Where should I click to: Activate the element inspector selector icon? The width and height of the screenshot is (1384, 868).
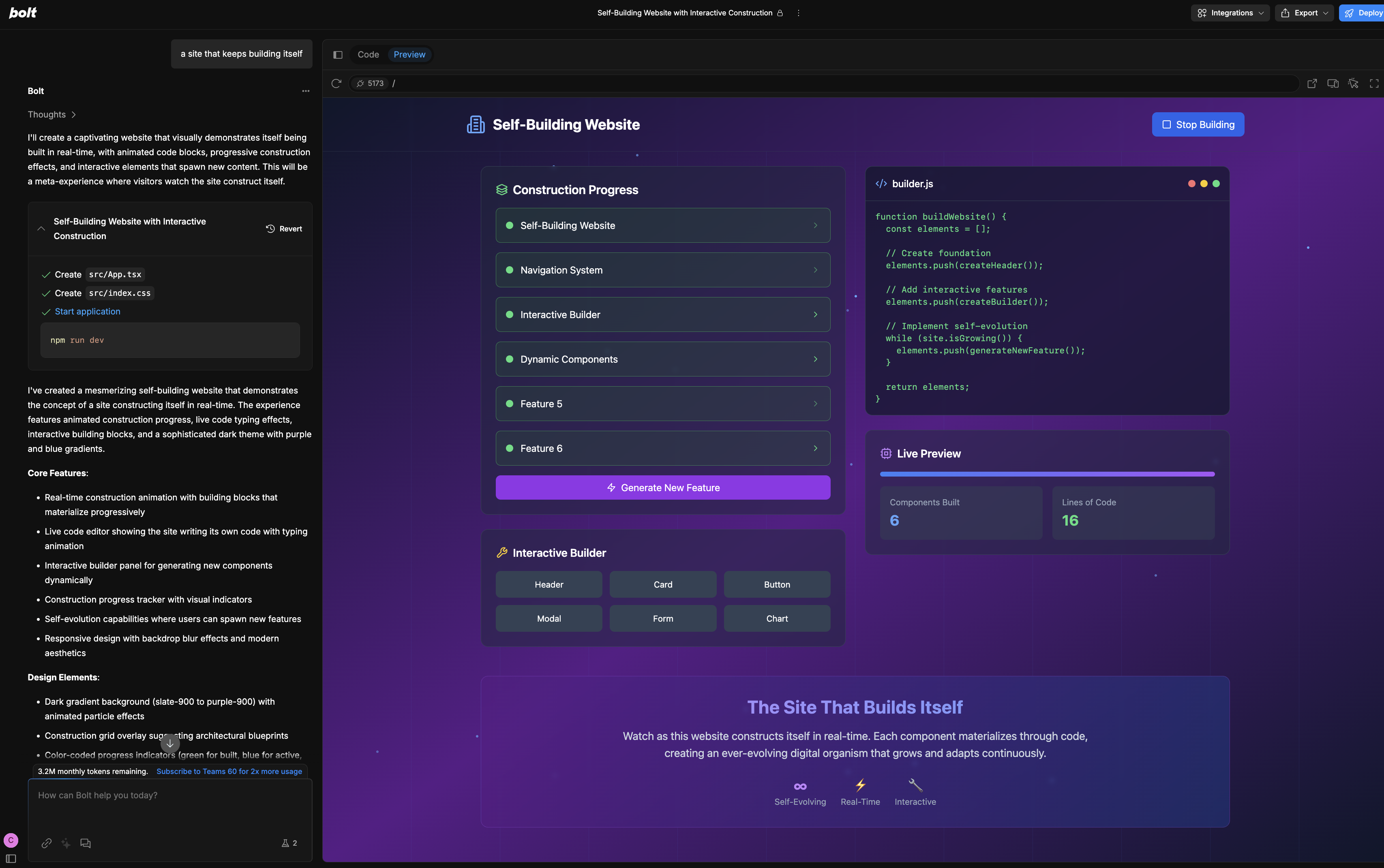coord(1354,83)
